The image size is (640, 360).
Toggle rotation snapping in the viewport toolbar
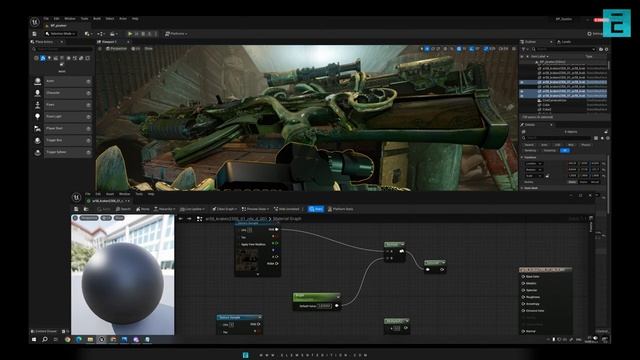(472, 49)
